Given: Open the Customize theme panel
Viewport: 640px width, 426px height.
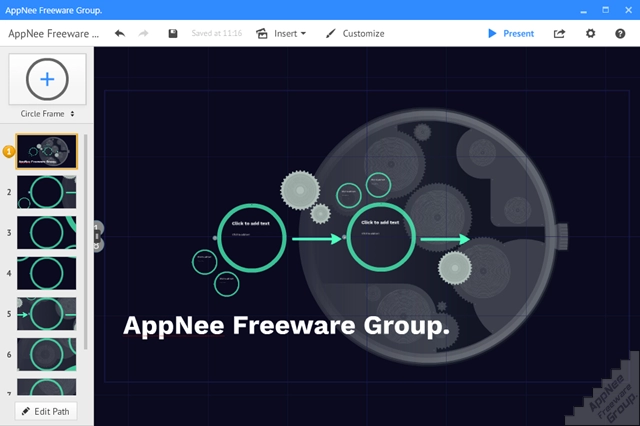Looking at the screenshot, I should tap(355, 33).
